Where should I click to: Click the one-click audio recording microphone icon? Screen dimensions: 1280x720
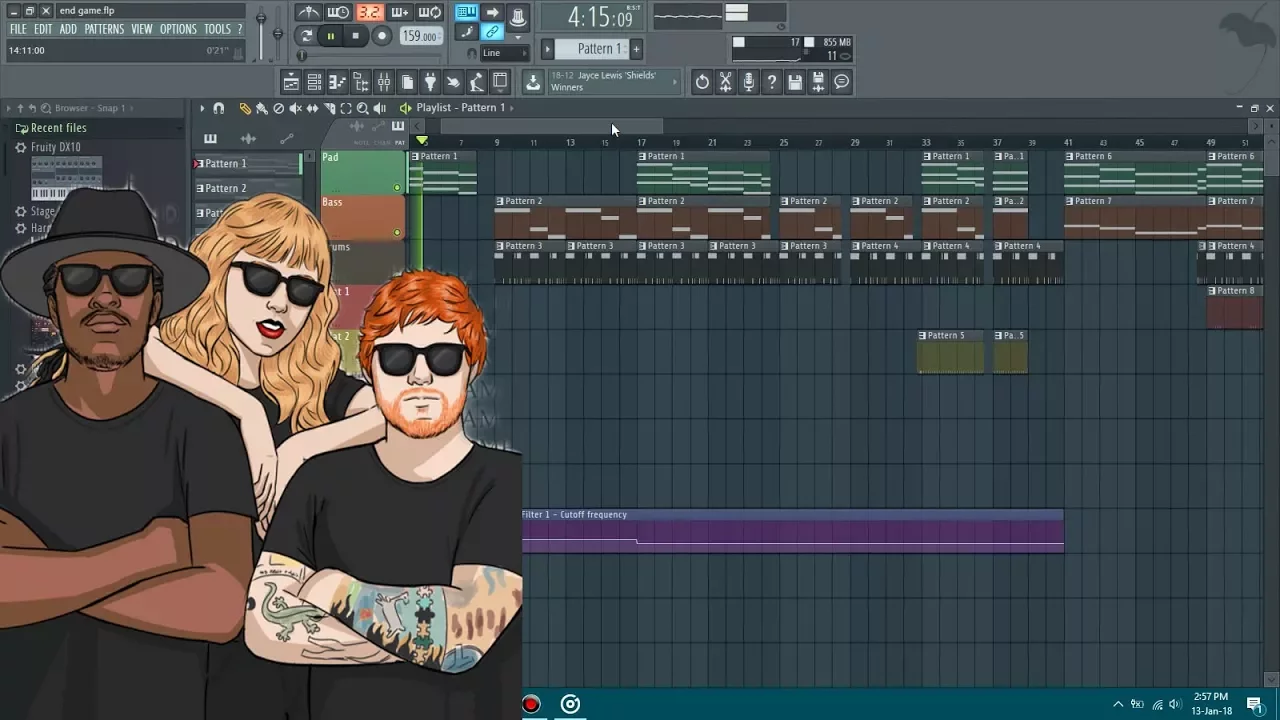(749, 82)
